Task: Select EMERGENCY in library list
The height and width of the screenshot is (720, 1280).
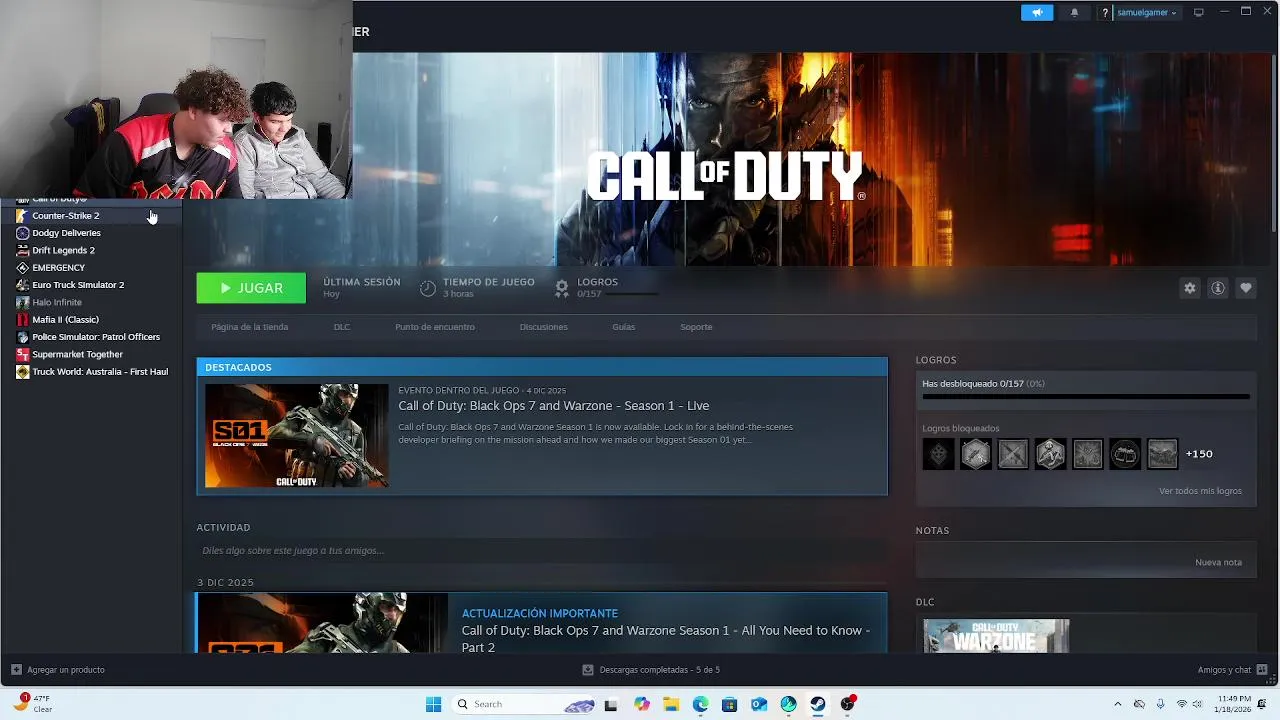Action: pos(91,268)
